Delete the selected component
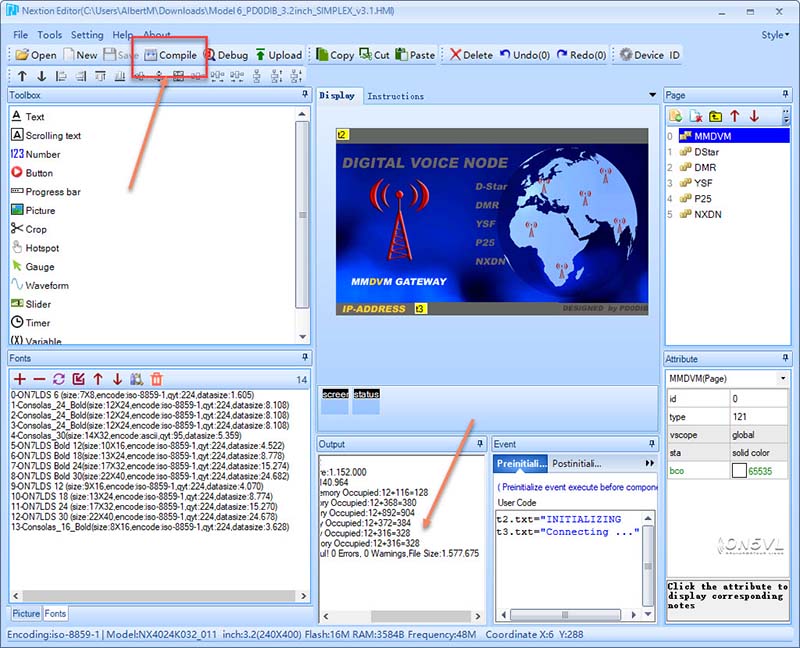Image resolution: width=800 pixels, height=648 pixels. (471, 55)
